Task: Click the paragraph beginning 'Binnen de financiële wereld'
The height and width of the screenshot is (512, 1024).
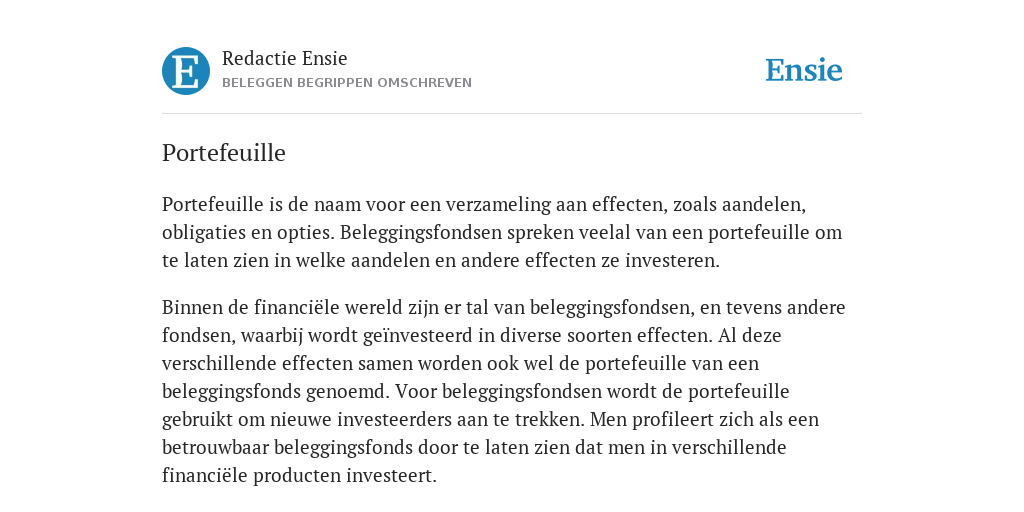Action: click(504, 391)
